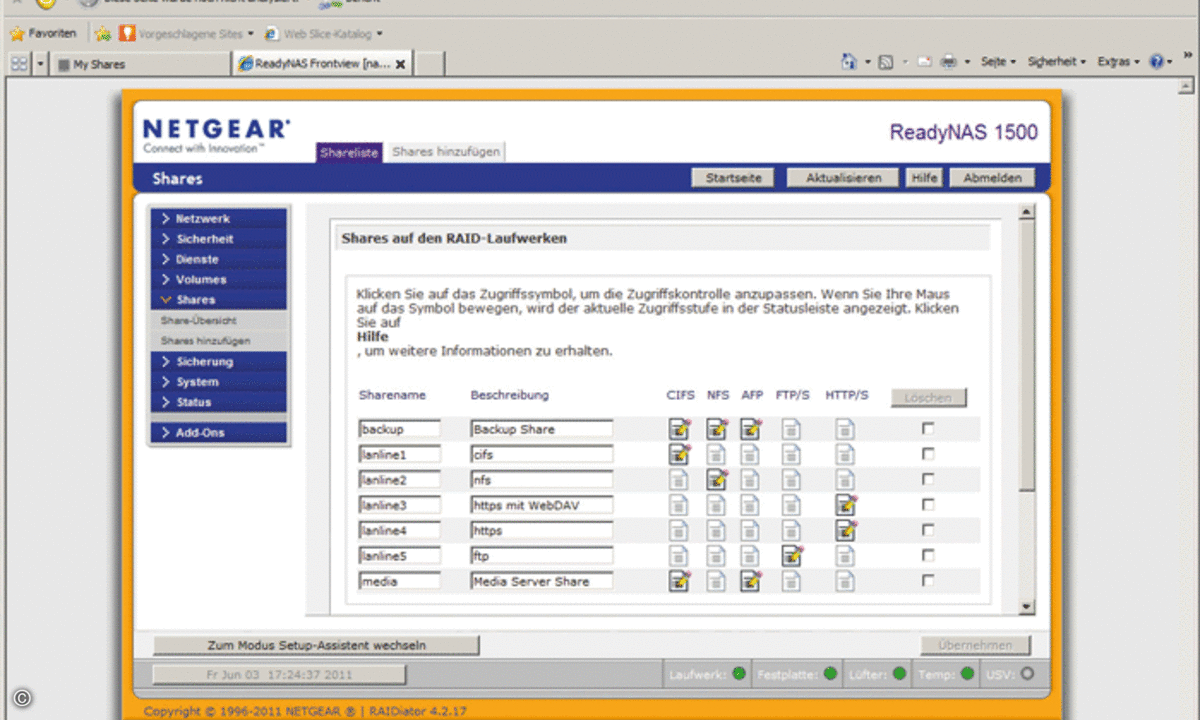The image size is (1200, 720).
Task: Open Hilfe from the header bar
Action: click(x=924, y=178)
